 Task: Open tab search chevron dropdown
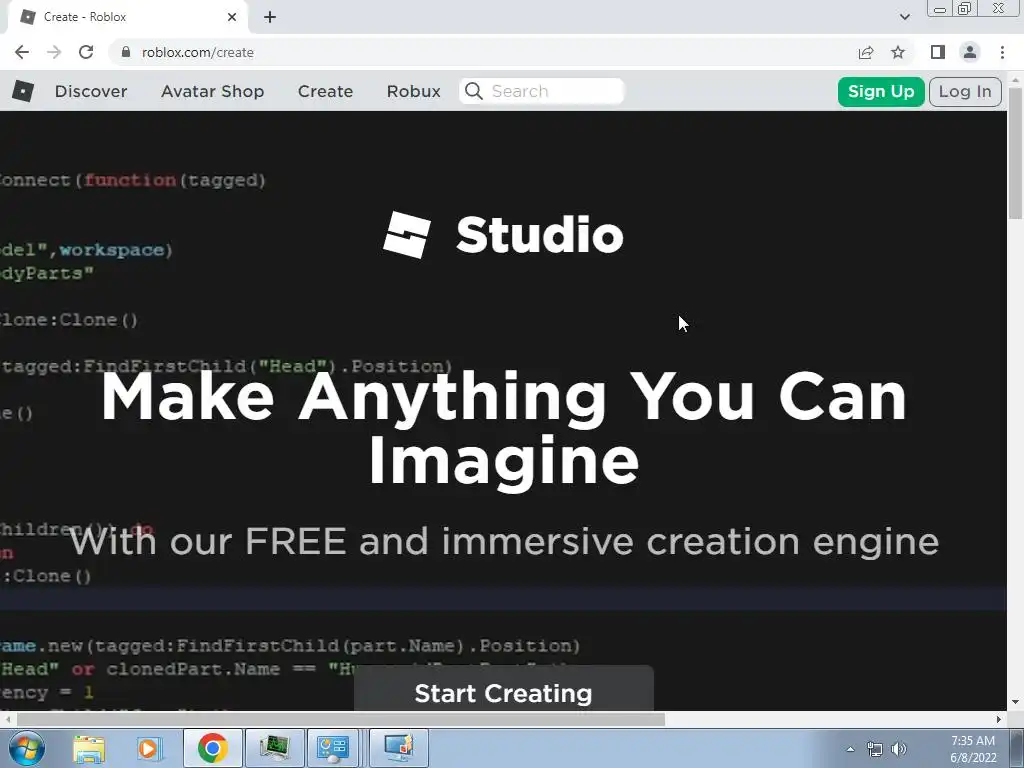(x=904, y=17)
